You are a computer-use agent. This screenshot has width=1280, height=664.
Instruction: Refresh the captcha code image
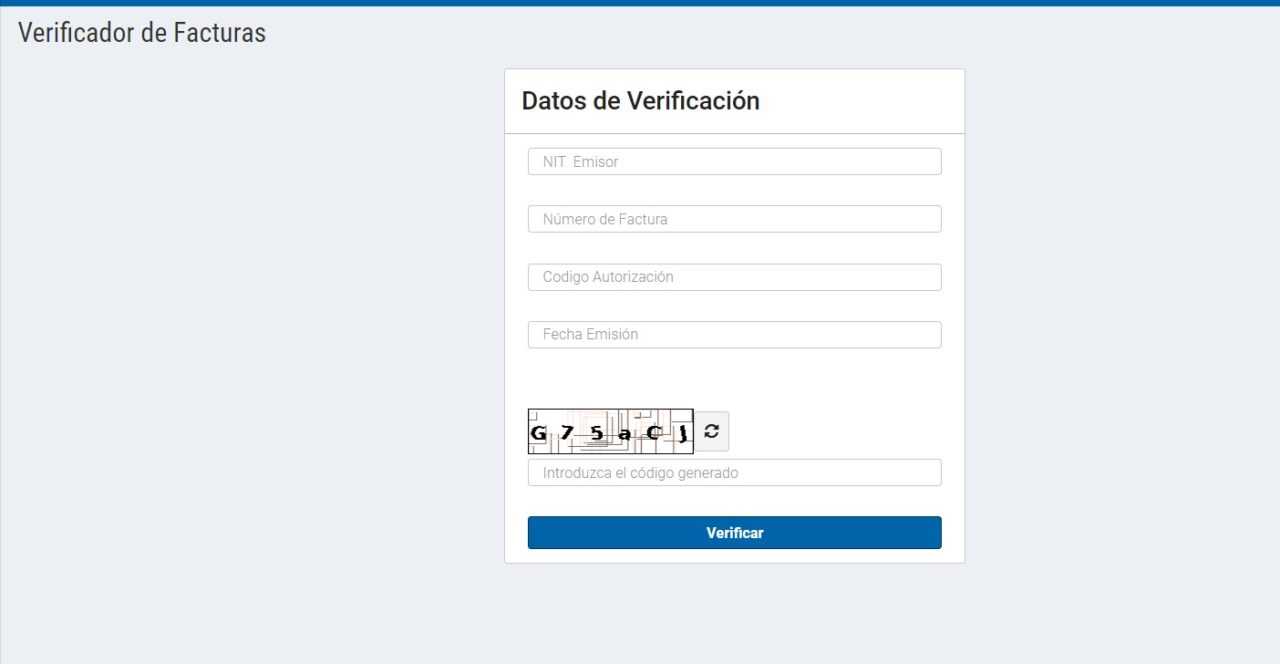point(711,431)
